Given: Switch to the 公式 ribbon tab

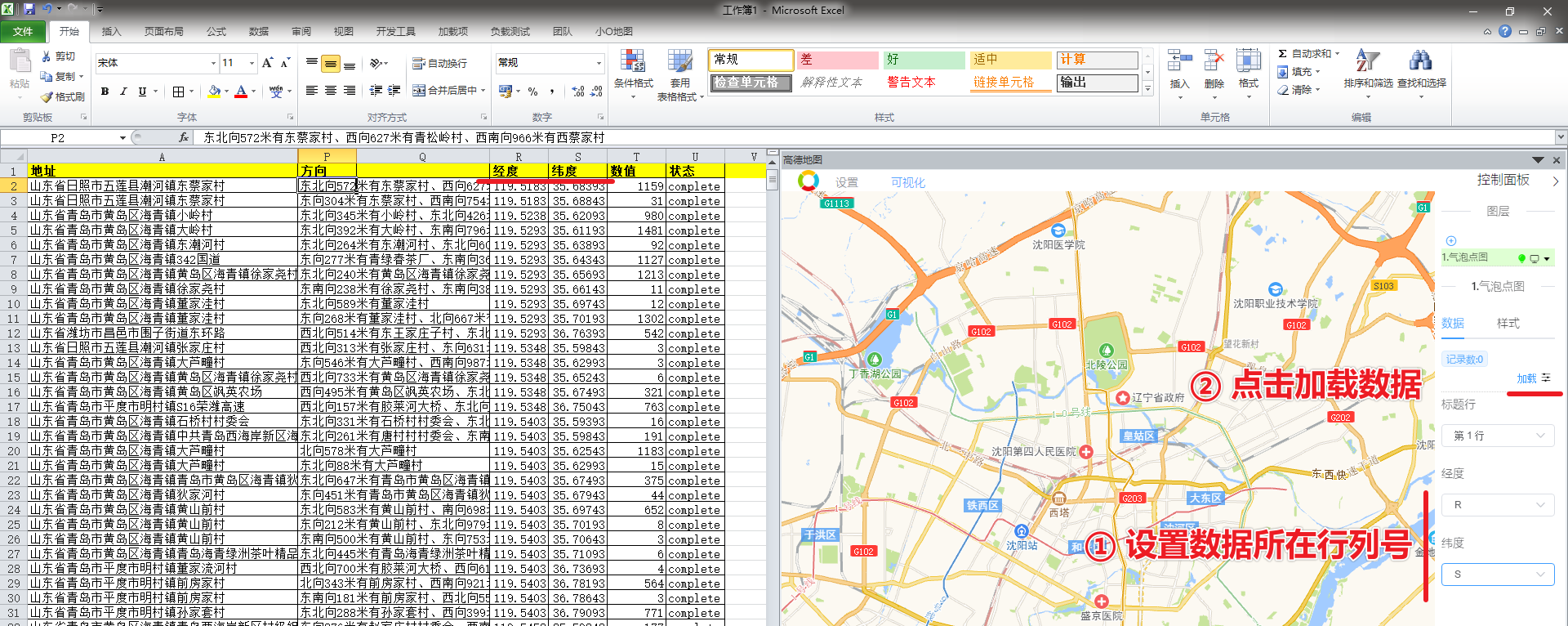Looking at the screenshot, I should pos(216,32).
